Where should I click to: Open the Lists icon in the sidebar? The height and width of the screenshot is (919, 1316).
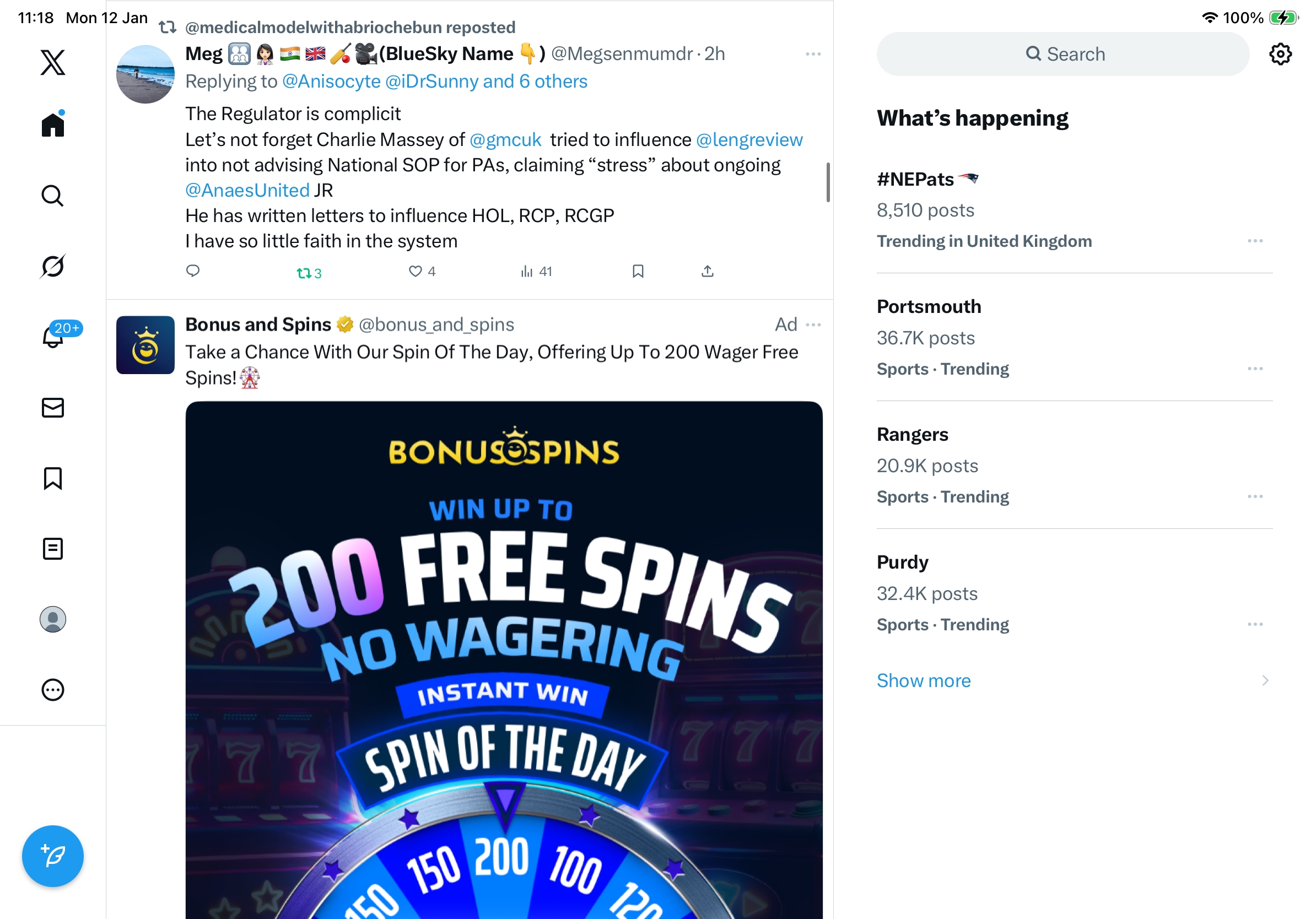click(x=53, y=549)
